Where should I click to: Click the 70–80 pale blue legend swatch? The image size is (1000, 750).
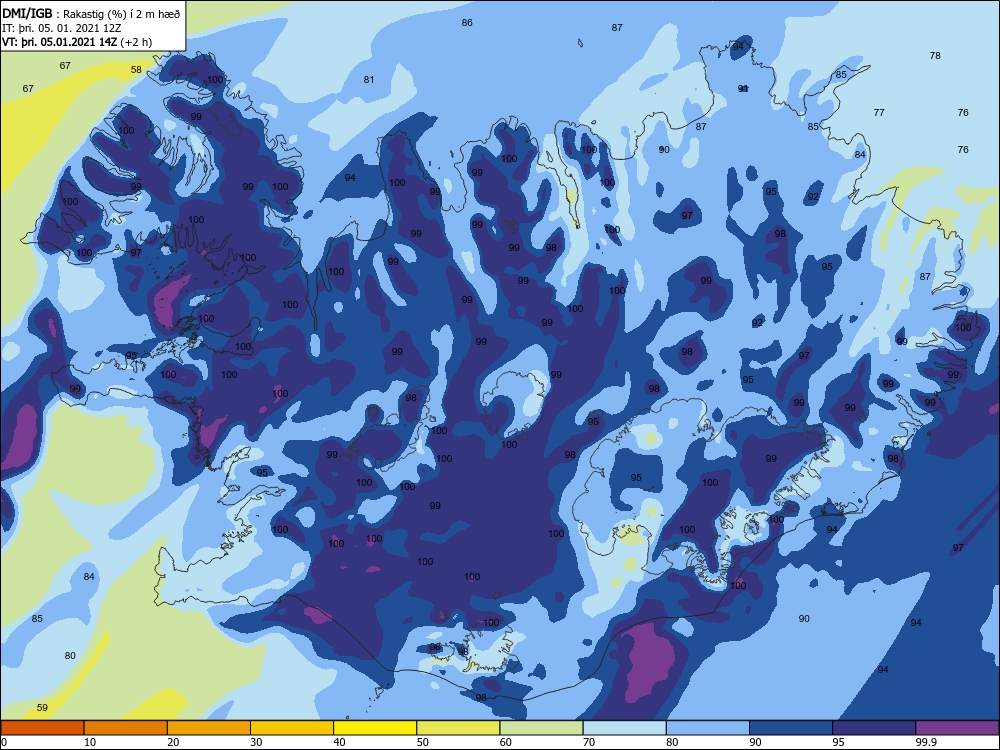[624, 728]
